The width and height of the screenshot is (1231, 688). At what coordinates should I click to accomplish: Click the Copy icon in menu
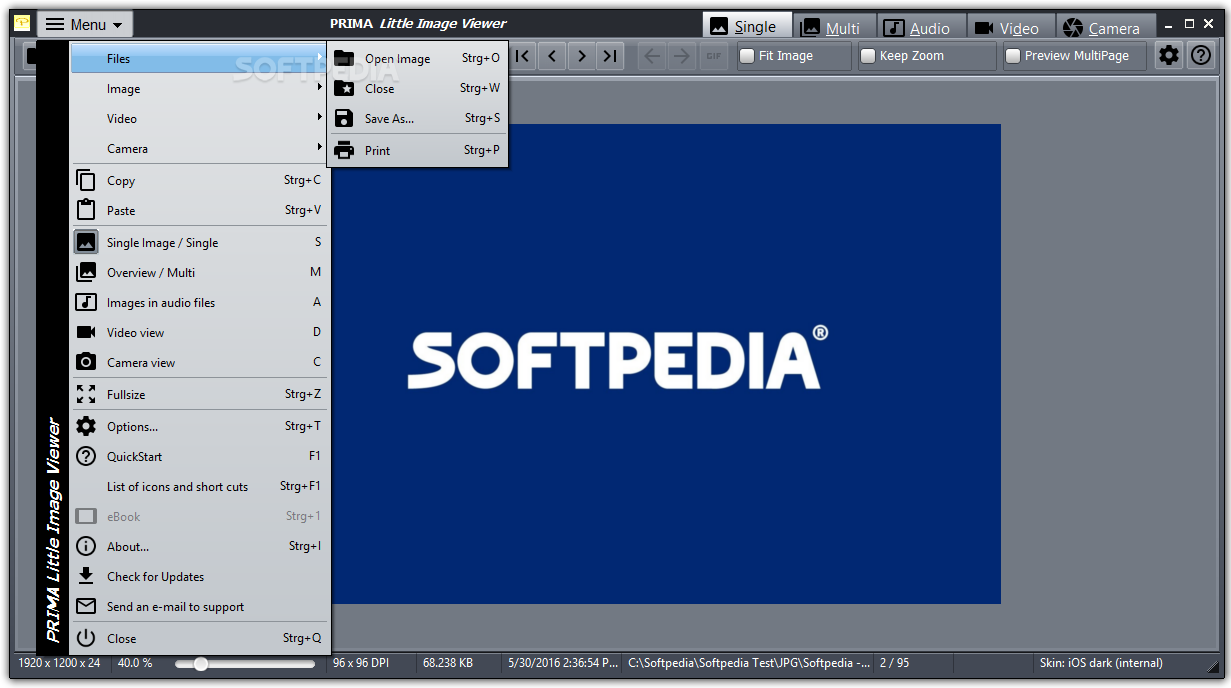click(87, 180)
